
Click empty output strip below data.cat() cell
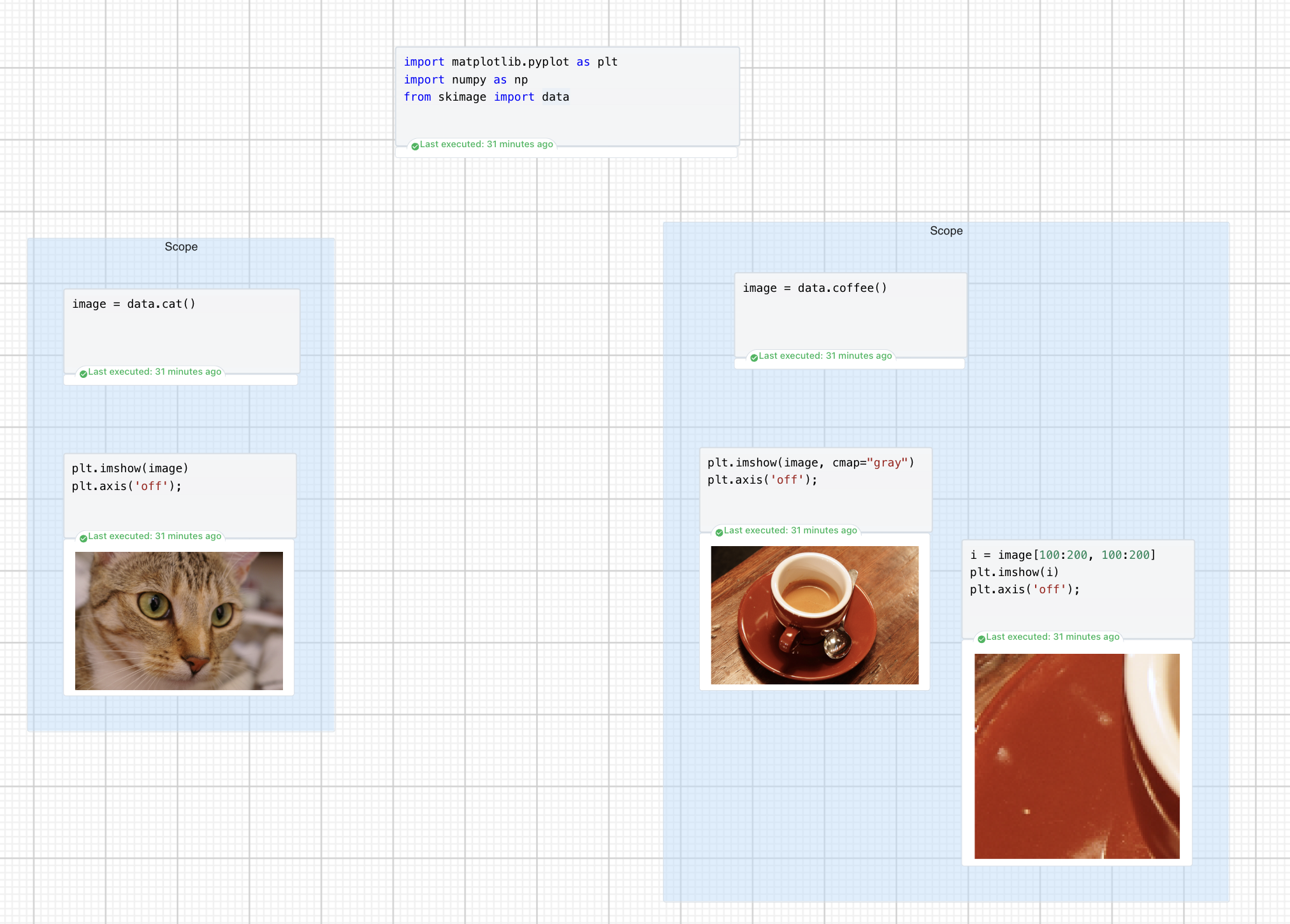coord(180,380)
